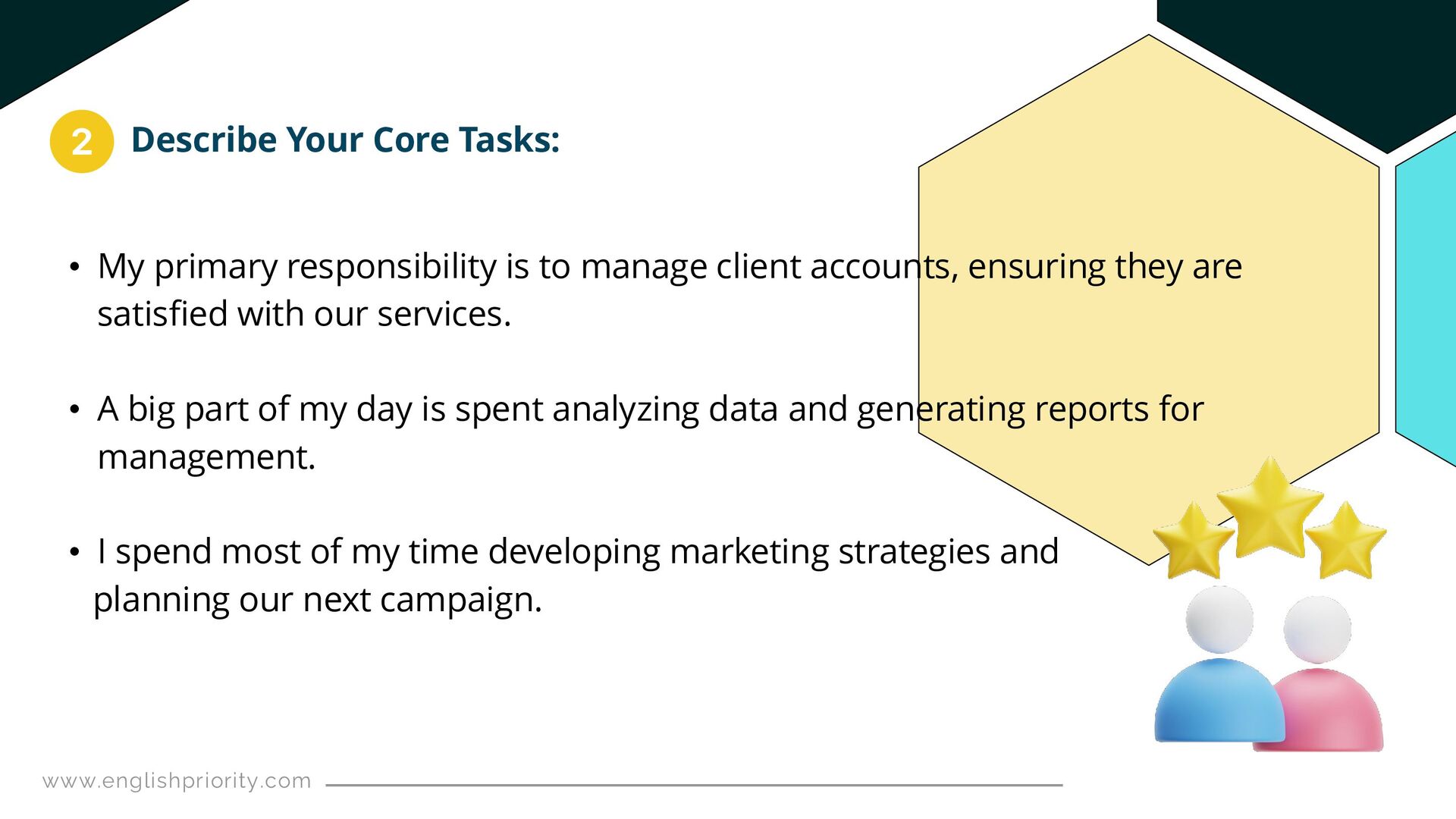
Task: Click the cyan hexagon at right edge
Action: coord(1426,300)
